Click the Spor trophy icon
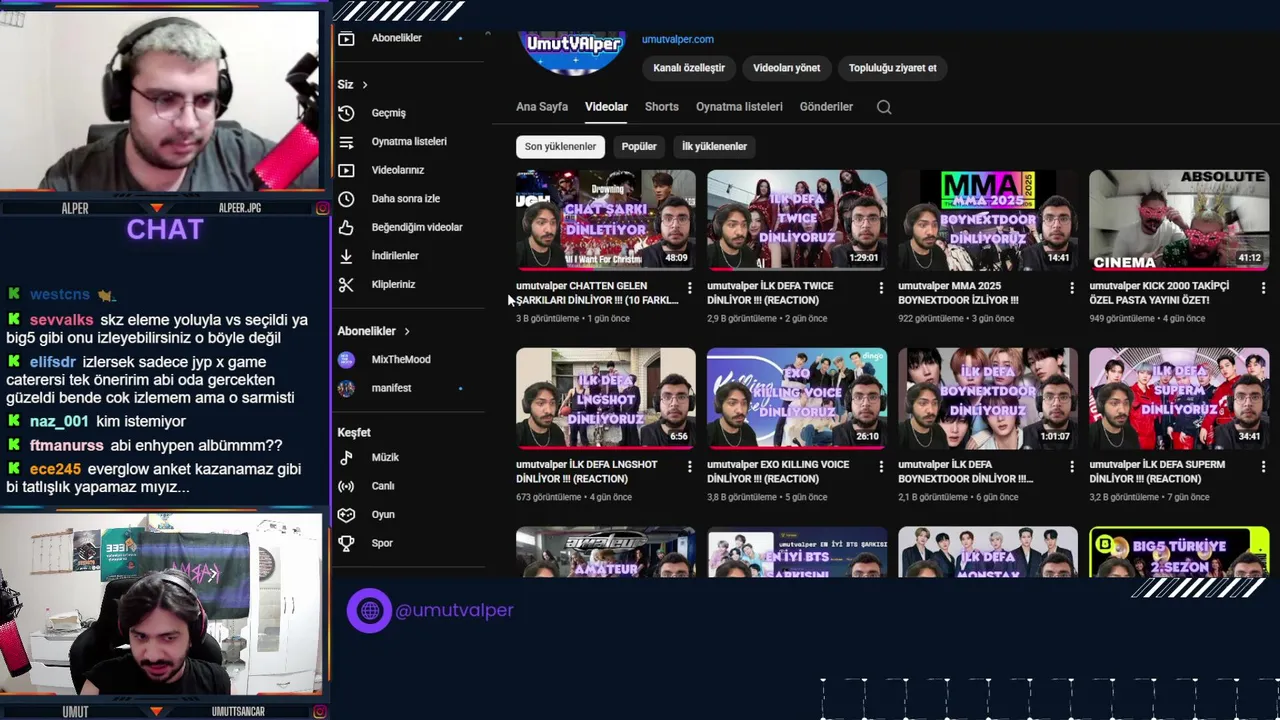Viewport: 1280px width, 720px height. click(x=346, y=543)
